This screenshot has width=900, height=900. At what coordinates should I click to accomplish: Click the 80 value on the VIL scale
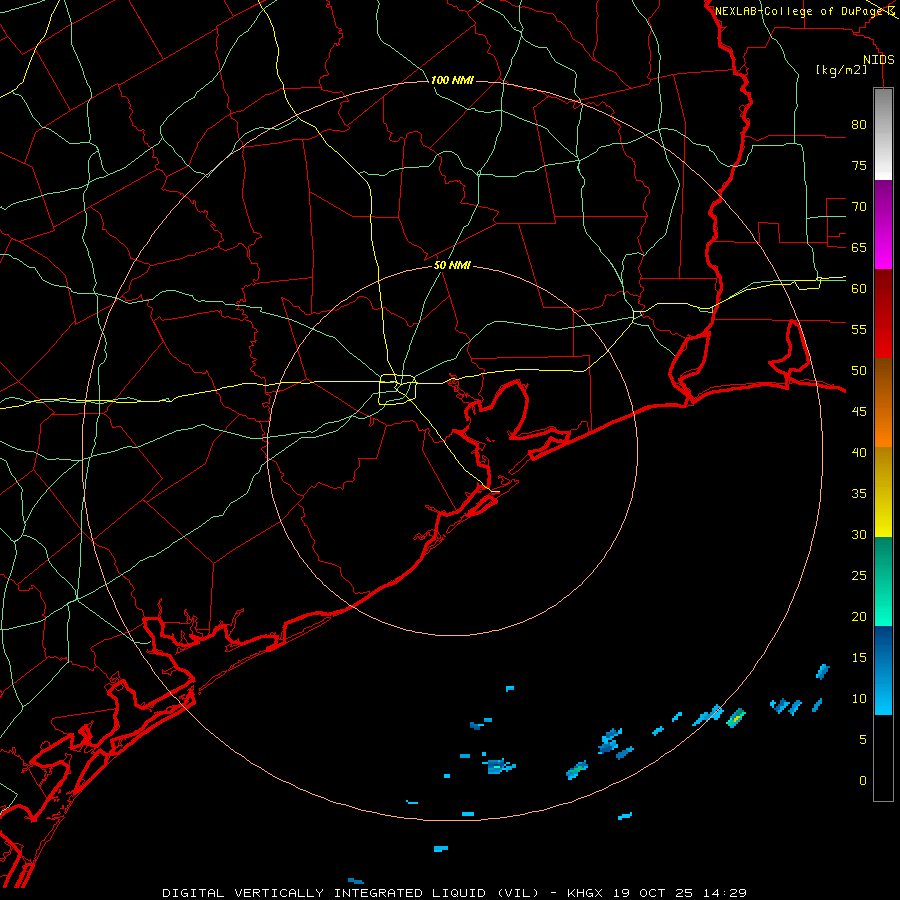pyautogui.click(x=859, y=125)
